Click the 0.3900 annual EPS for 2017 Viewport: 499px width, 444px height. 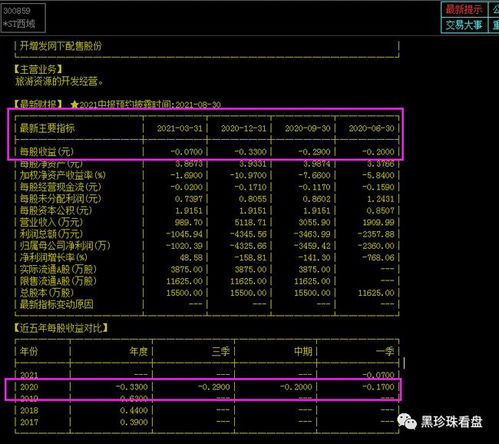click(x=134, y=422)
